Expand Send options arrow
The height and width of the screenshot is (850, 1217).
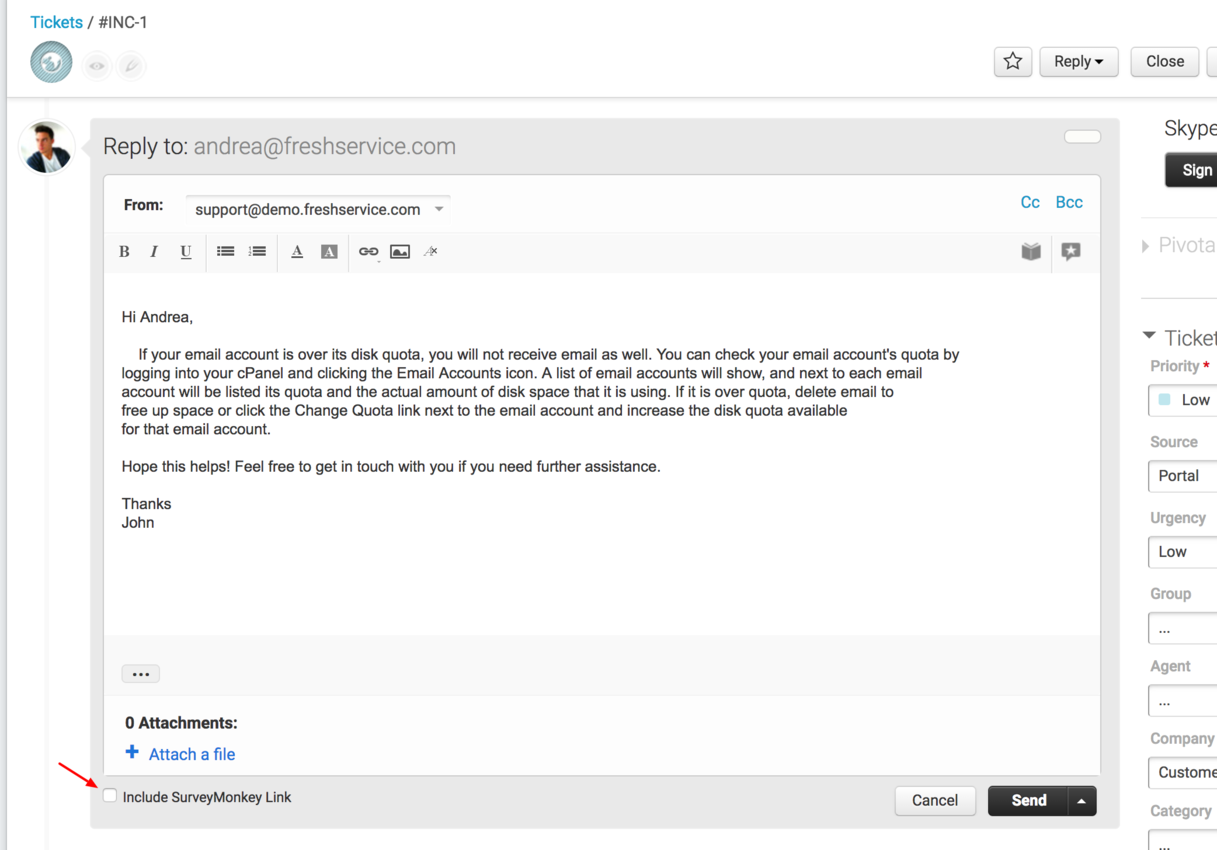(1082, 801)
